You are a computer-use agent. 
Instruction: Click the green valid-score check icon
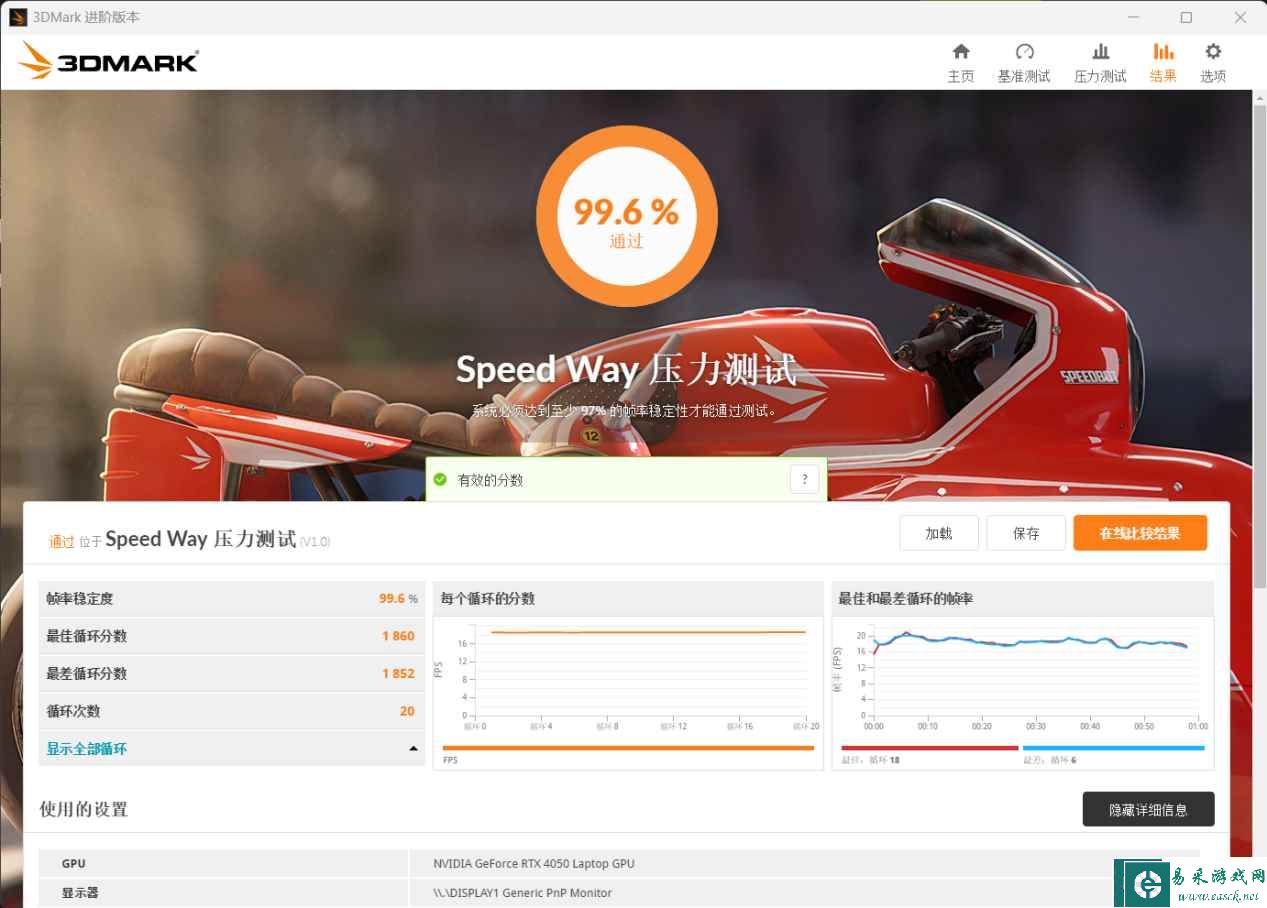[440, 480]
